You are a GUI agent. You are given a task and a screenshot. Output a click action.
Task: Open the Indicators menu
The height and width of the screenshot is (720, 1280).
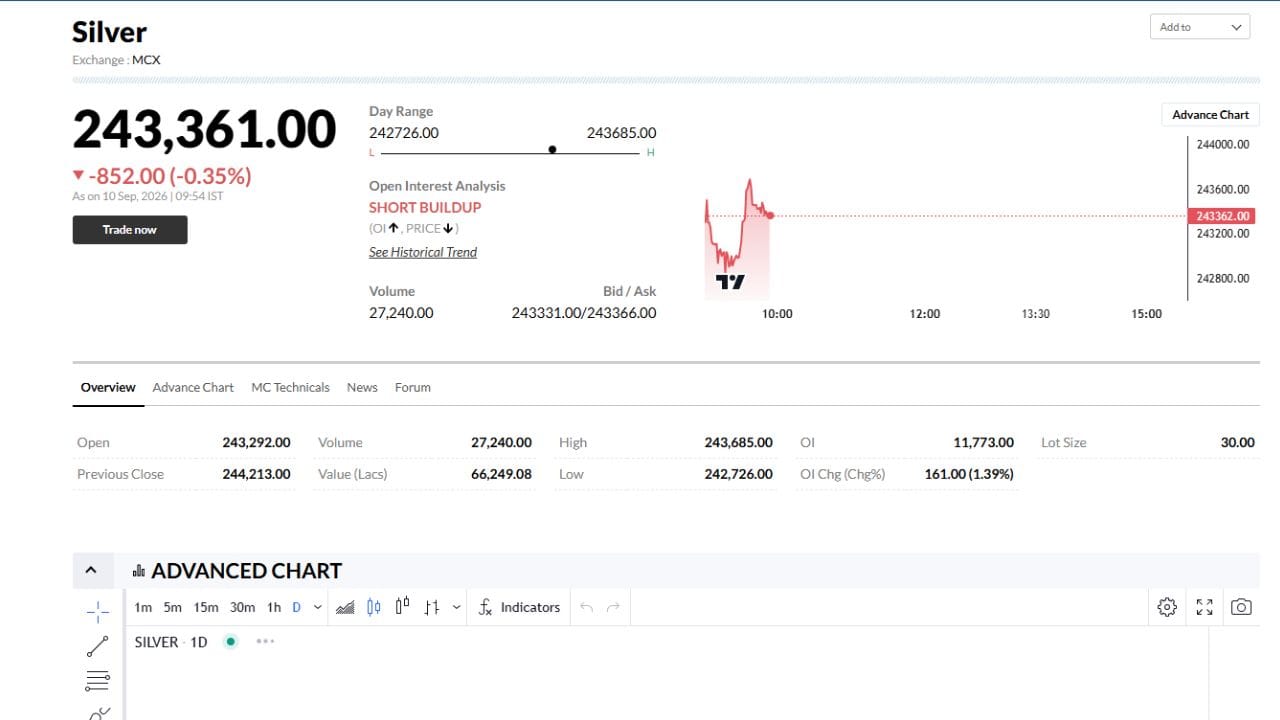[x=519, y=607]
